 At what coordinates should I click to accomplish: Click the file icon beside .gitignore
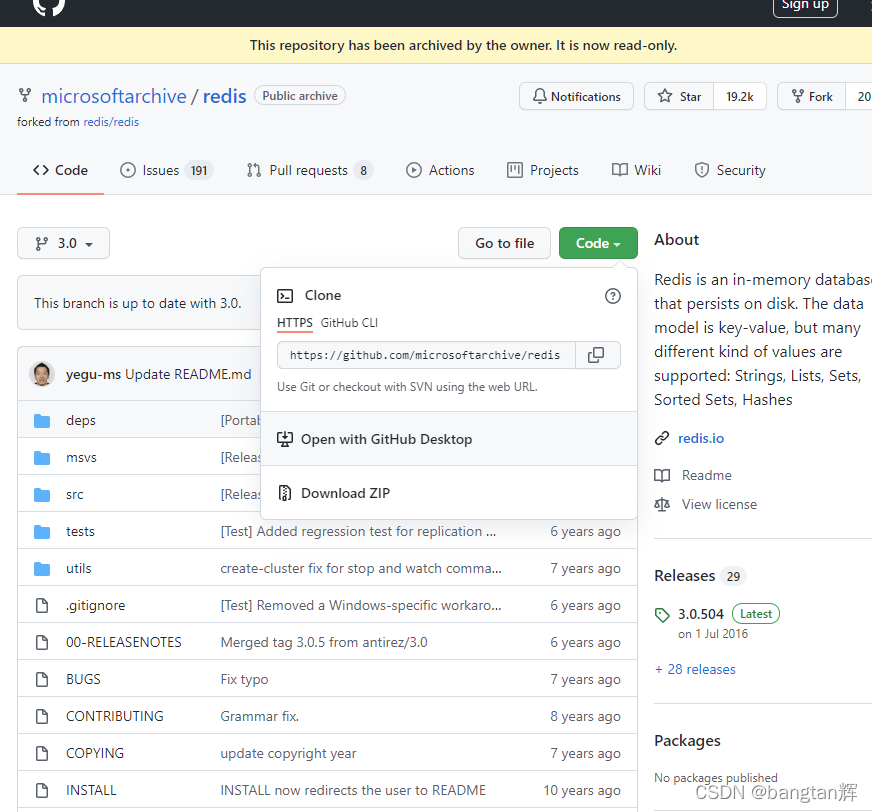[42, 605]
